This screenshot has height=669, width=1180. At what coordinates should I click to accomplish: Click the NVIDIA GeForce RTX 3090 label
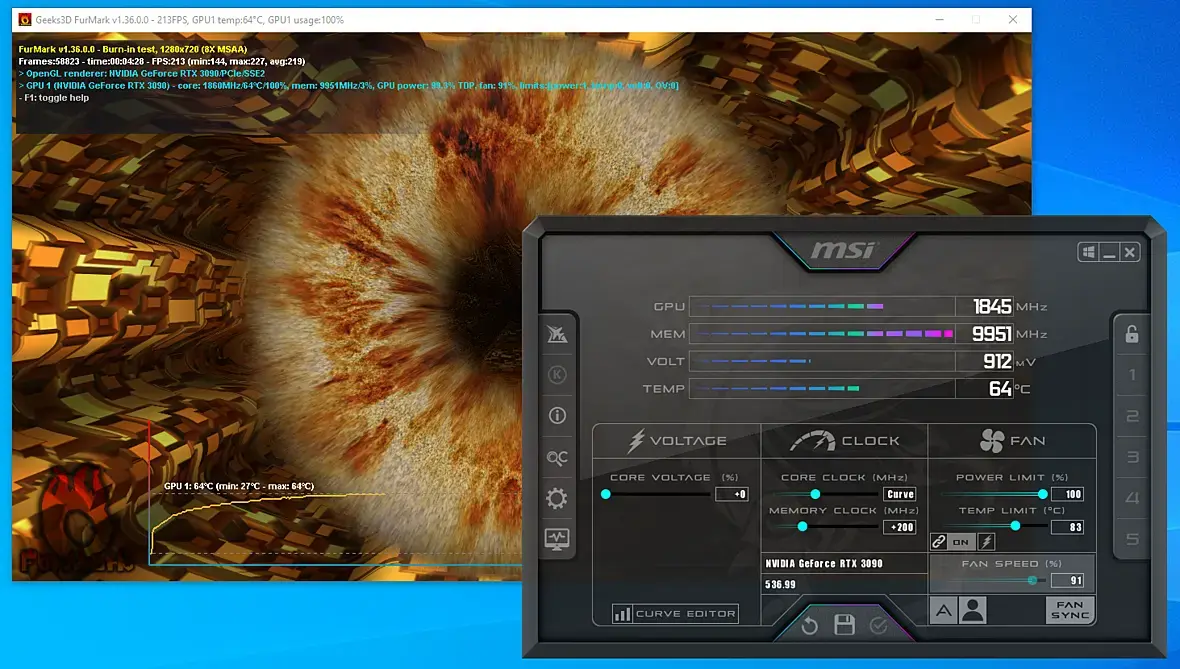pyautogui.click(x=823, y=564)
